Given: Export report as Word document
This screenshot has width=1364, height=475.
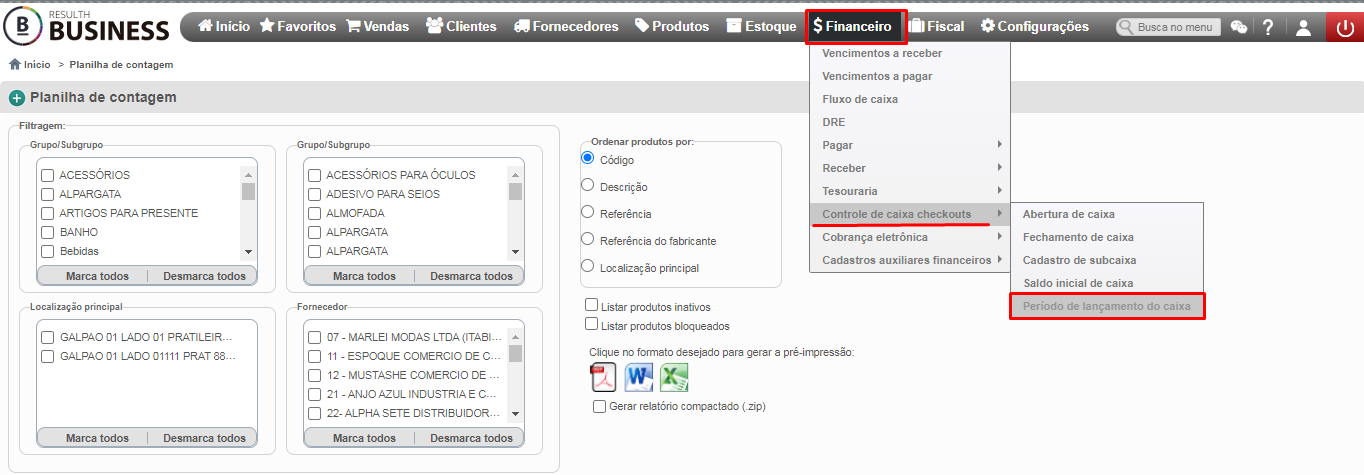Looking at the screenshot, I should pyautogui.click(x=639, y=377).
